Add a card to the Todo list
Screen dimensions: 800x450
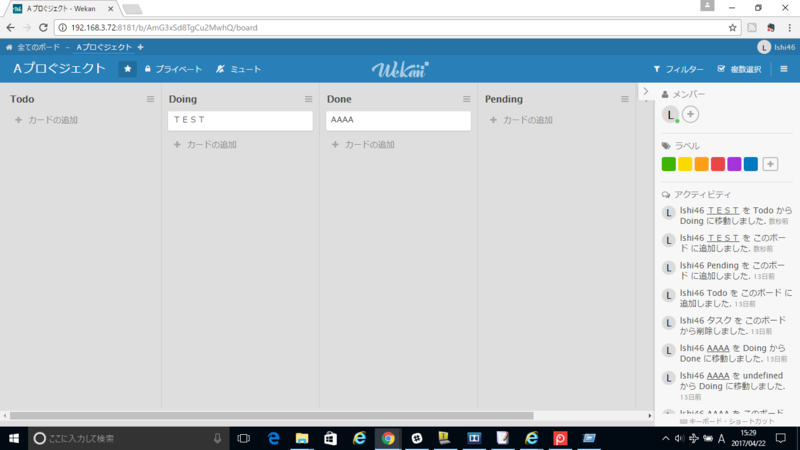(46, 120)
